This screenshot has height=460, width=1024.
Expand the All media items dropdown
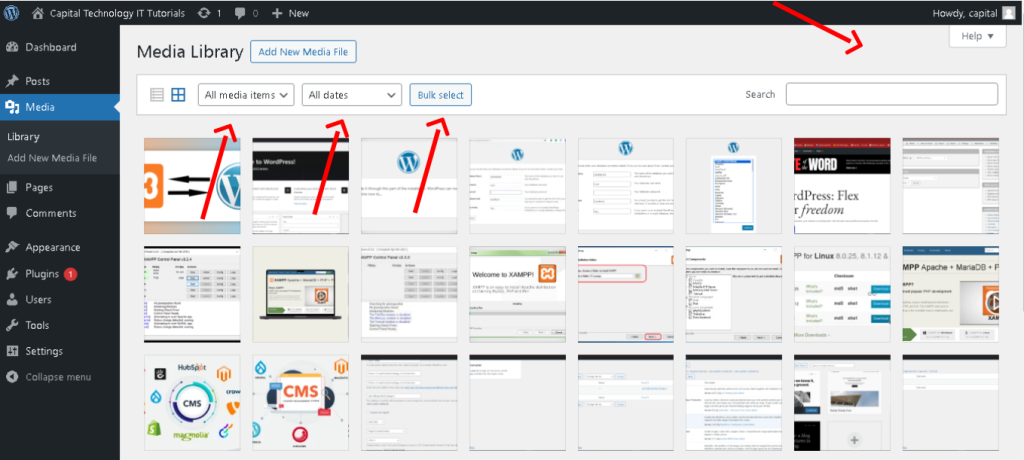[246, 95]
